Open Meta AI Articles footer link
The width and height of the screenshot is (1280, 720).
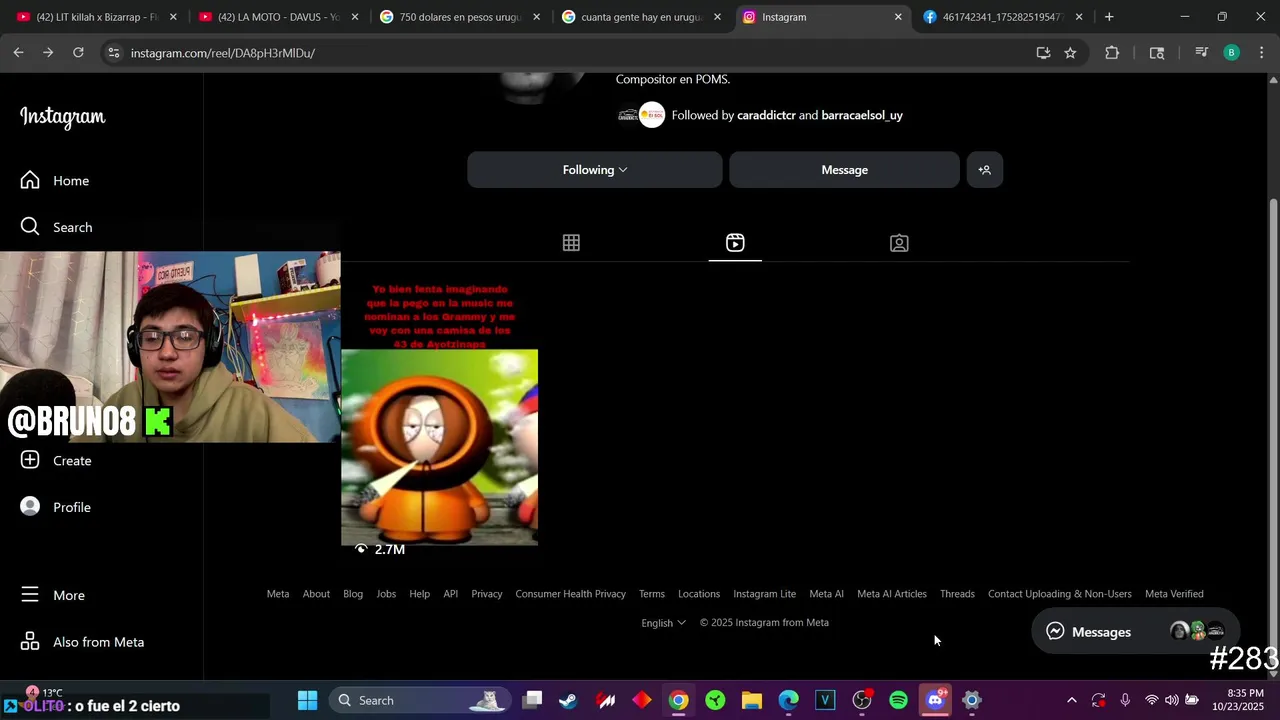click(x=892, y=594)
